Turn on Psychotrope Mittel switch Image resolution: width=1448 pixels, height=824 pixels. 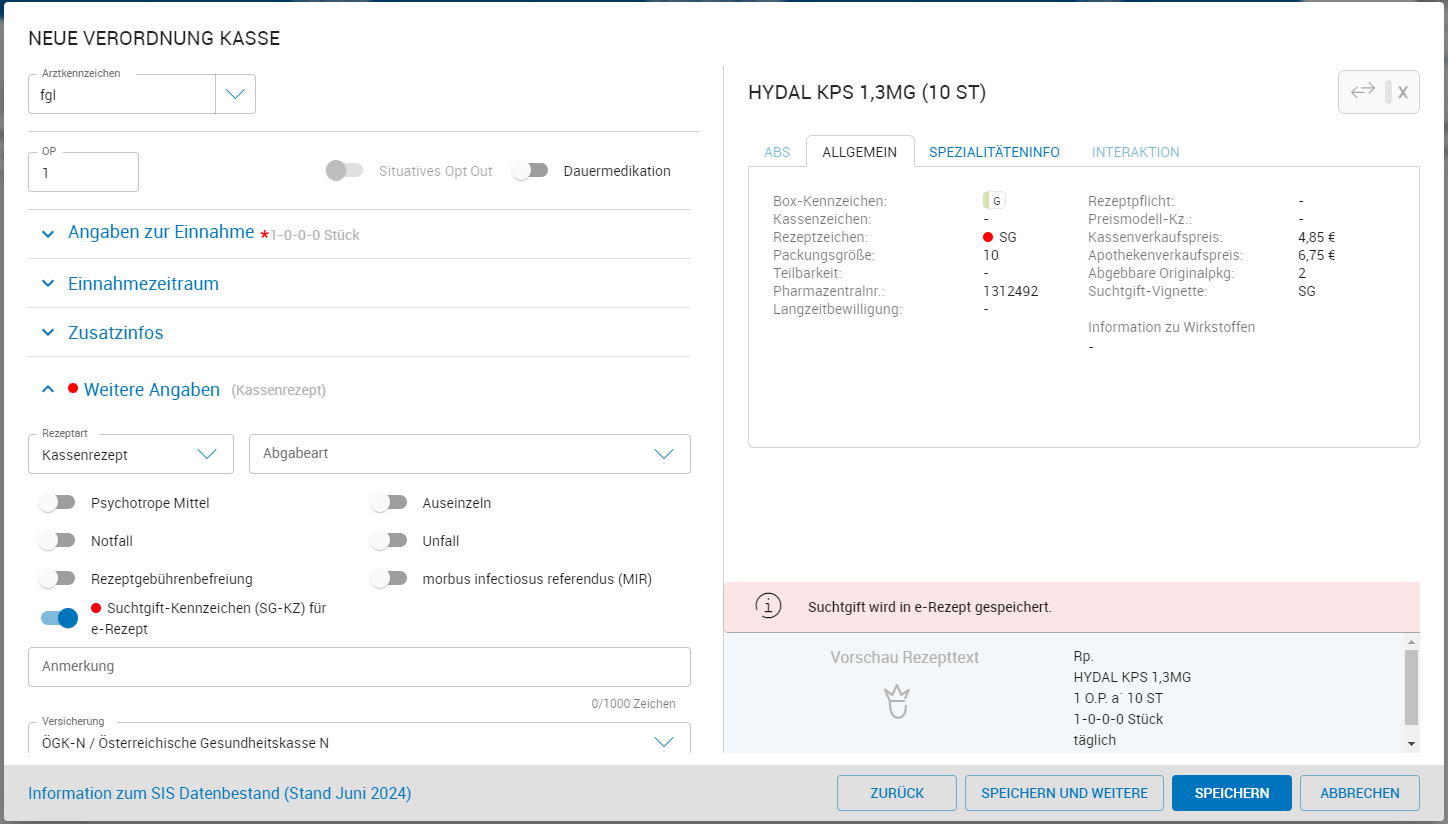tap(57, 503)
